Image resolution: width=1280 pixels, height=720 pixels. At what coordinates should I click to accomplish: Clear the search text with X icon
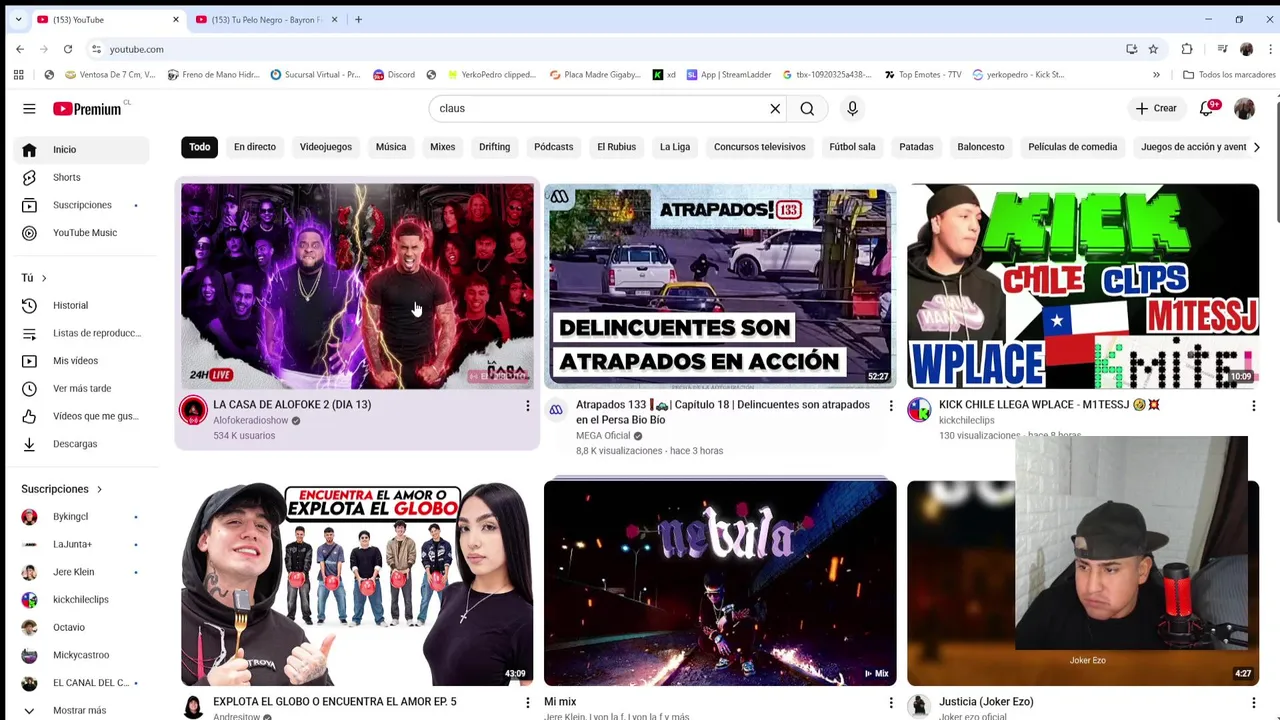(775, 108)
